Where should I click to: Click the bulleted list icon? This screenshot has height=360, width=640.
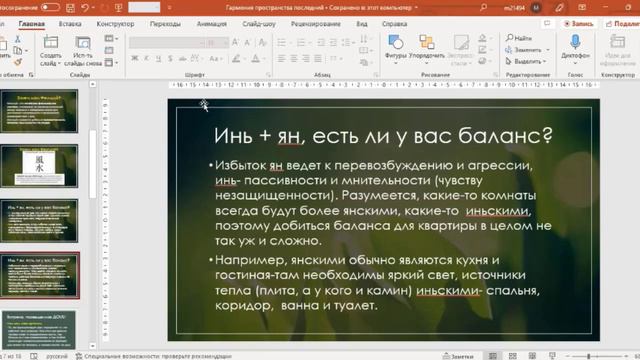coord(282,42)
